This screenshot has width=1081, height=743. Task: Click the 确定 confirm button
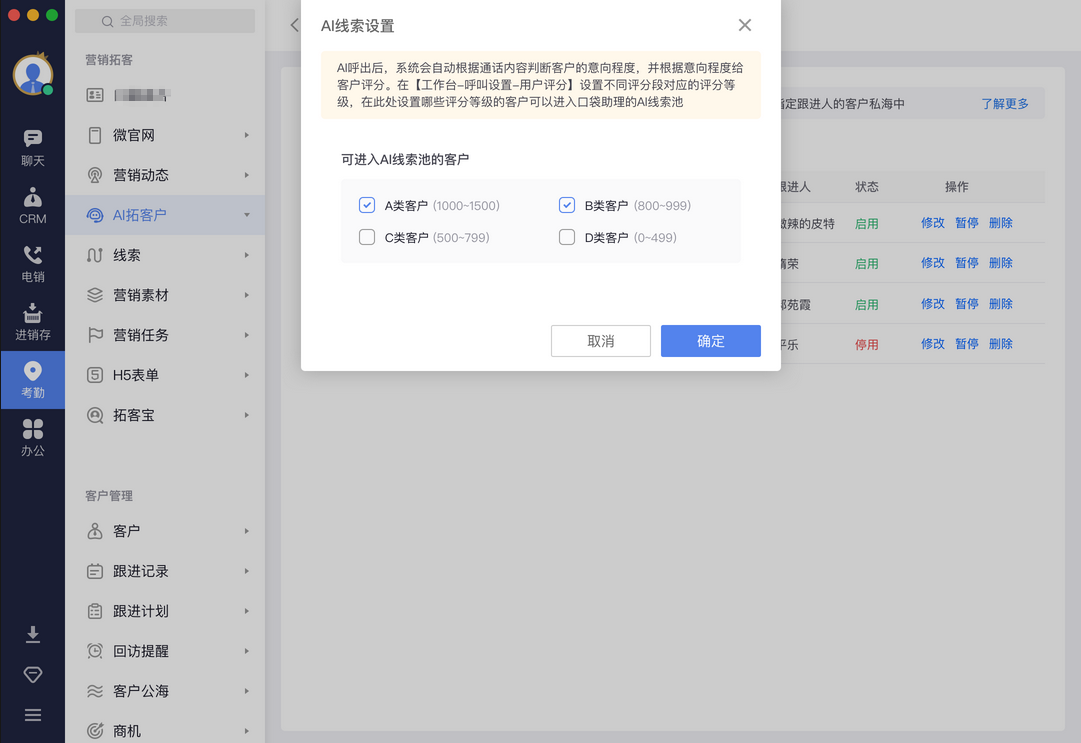(711, 341)
